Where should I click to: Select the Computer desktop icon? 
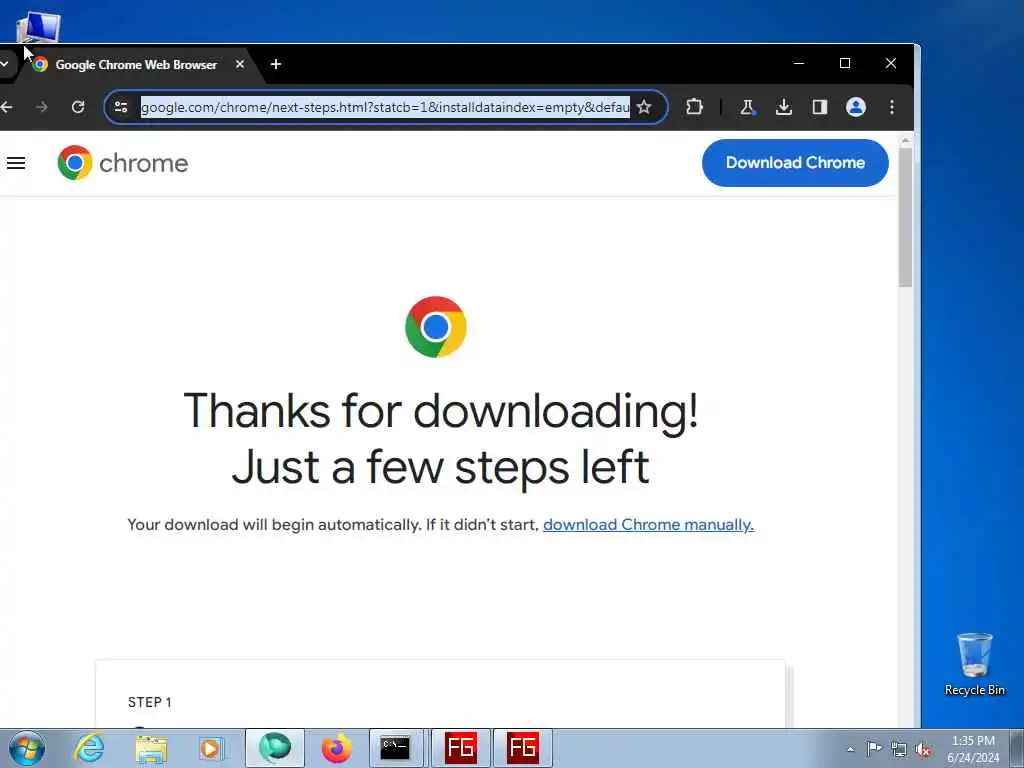point(38,27)
